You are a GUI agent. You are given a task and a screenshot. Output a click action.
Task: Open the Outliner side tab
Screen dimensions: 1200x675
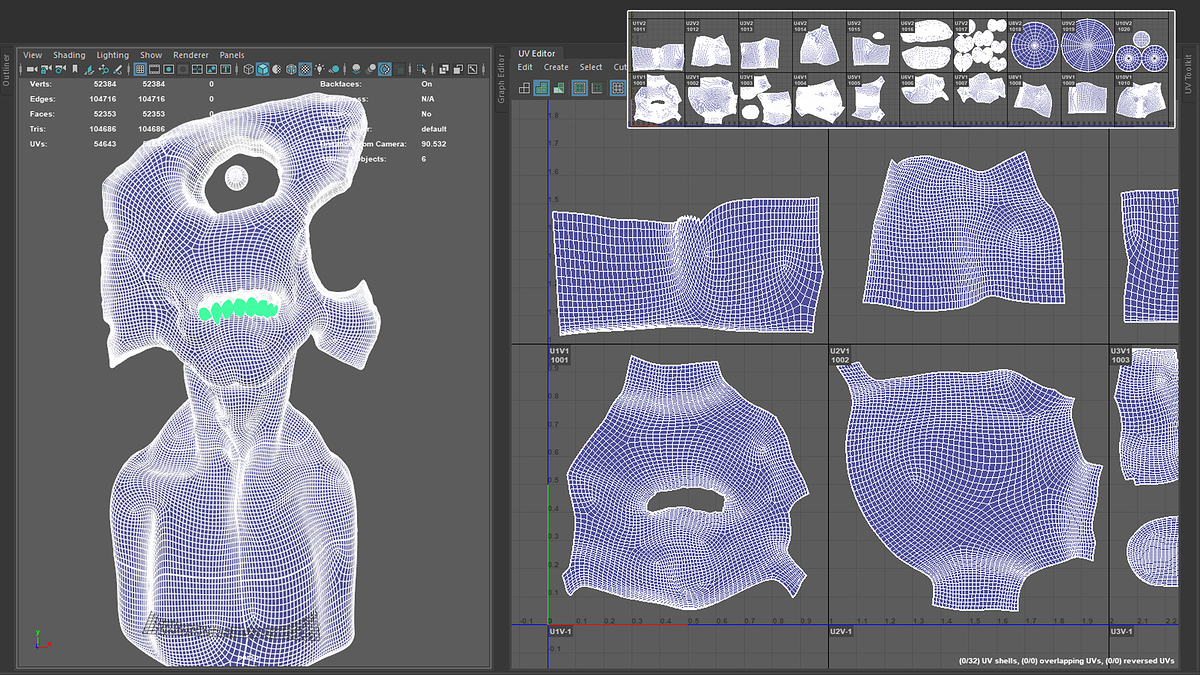tap(6, 69)
